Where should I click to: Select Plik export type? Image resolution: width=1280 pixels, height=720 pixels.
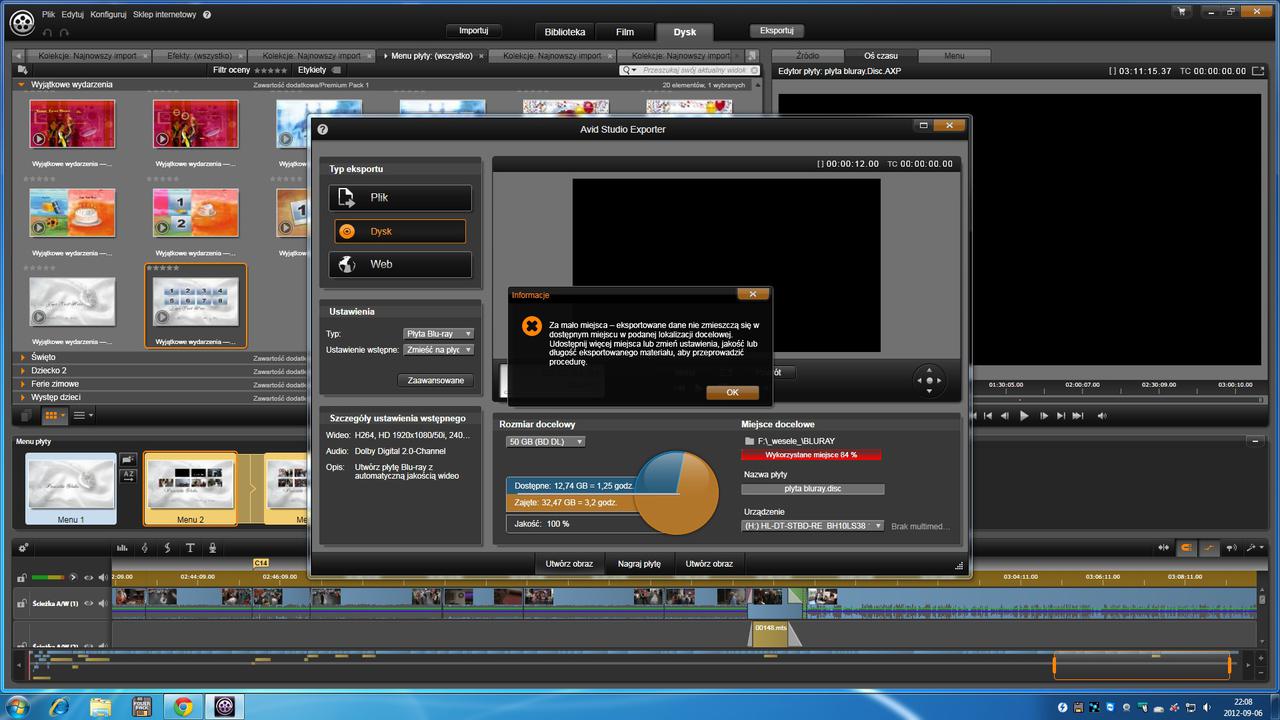400,197
